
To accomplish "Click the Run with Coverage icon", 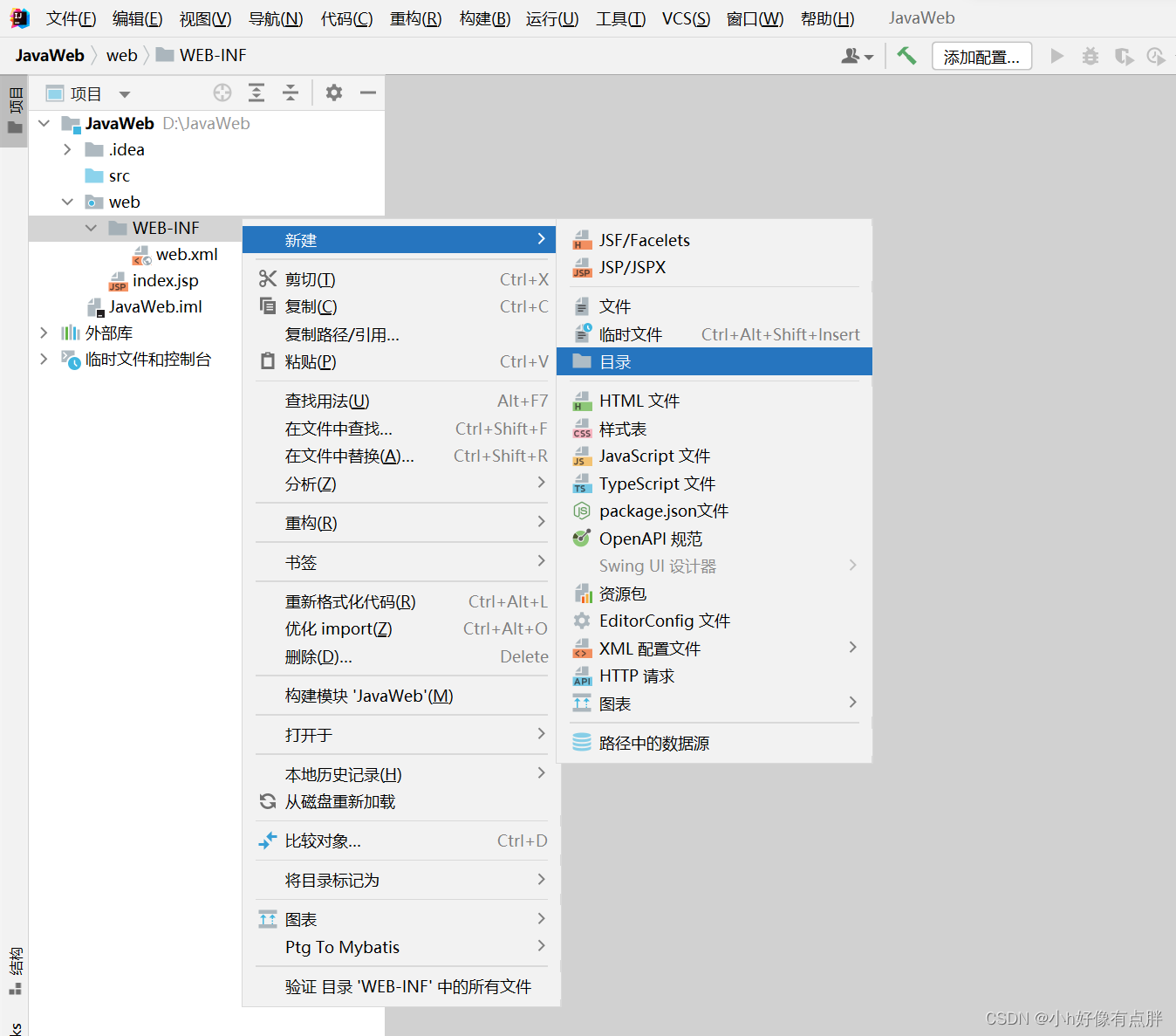I will [1125, 56].
